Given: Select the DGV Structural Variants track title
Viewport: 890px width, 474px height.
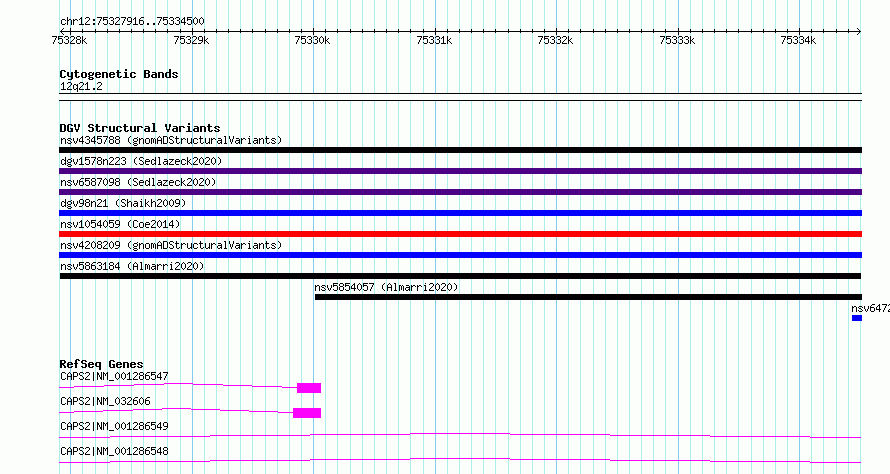Looking at the screenshot, I should [x=140, y=128].
